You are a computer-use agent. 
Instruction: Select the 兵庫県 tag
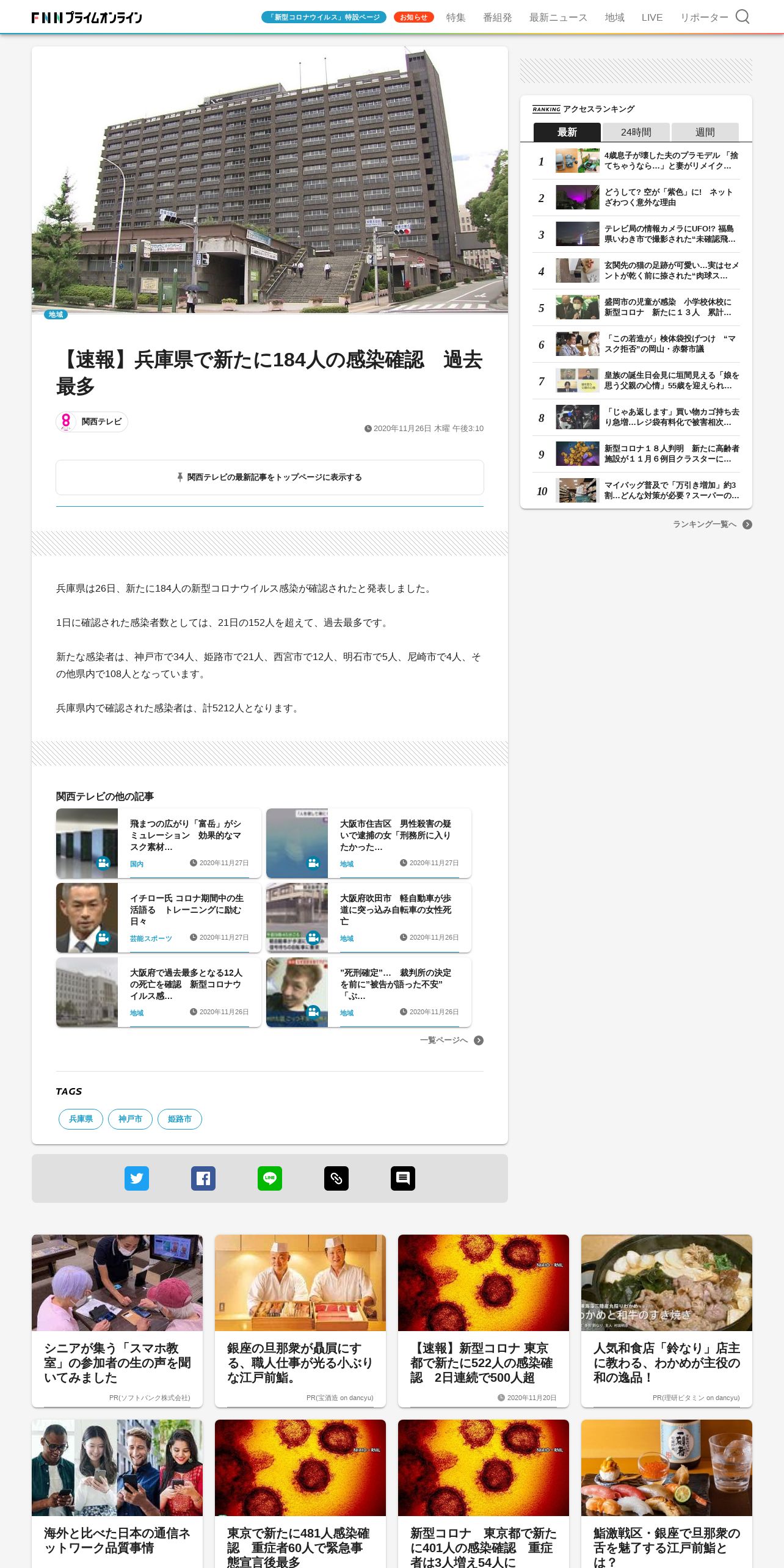click(x=81, y=1119)
